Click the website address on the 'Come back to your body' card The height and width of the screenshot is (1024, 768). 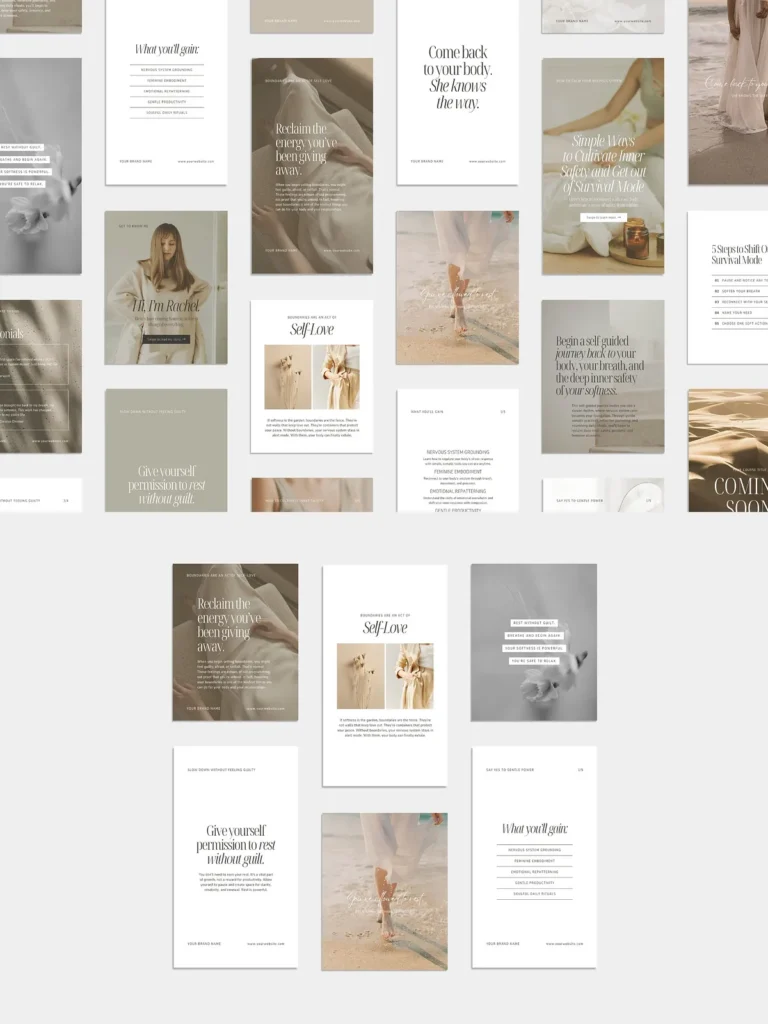click(x=487, y=161)
